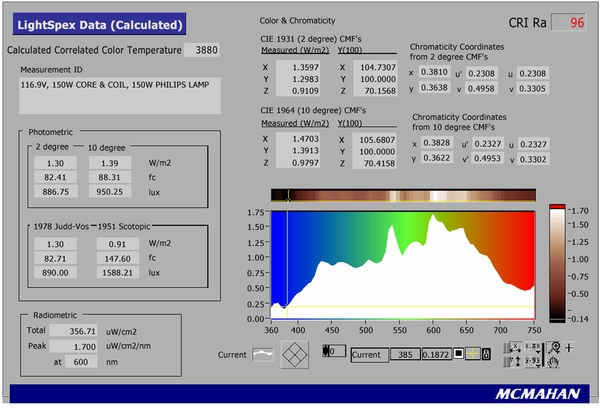Click the MCMAHAN logo in the footer

pyautogui.click(x=538, y=394)
